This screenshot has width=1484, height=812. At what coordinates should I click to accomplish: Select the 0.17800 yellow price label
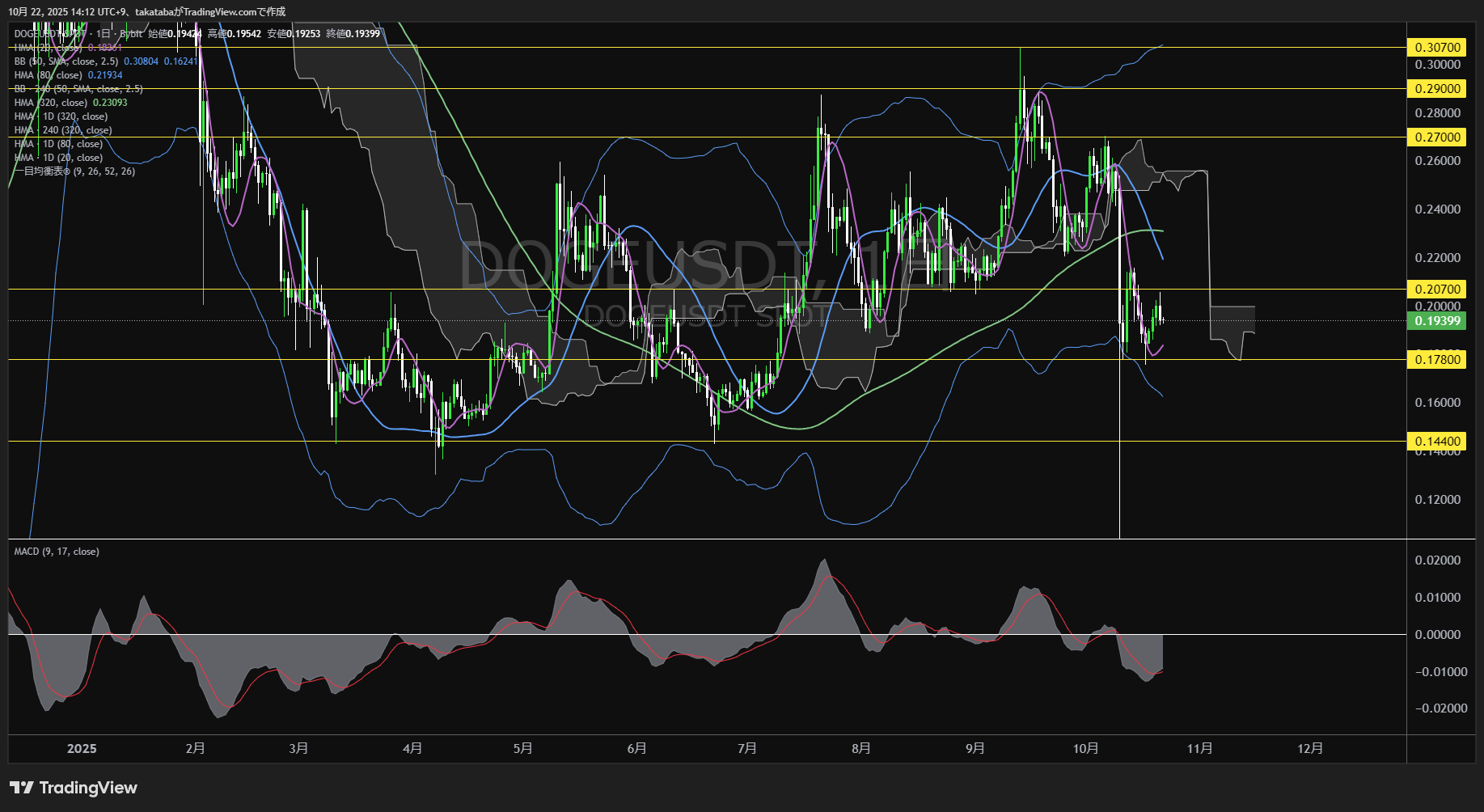(1437, 359)
